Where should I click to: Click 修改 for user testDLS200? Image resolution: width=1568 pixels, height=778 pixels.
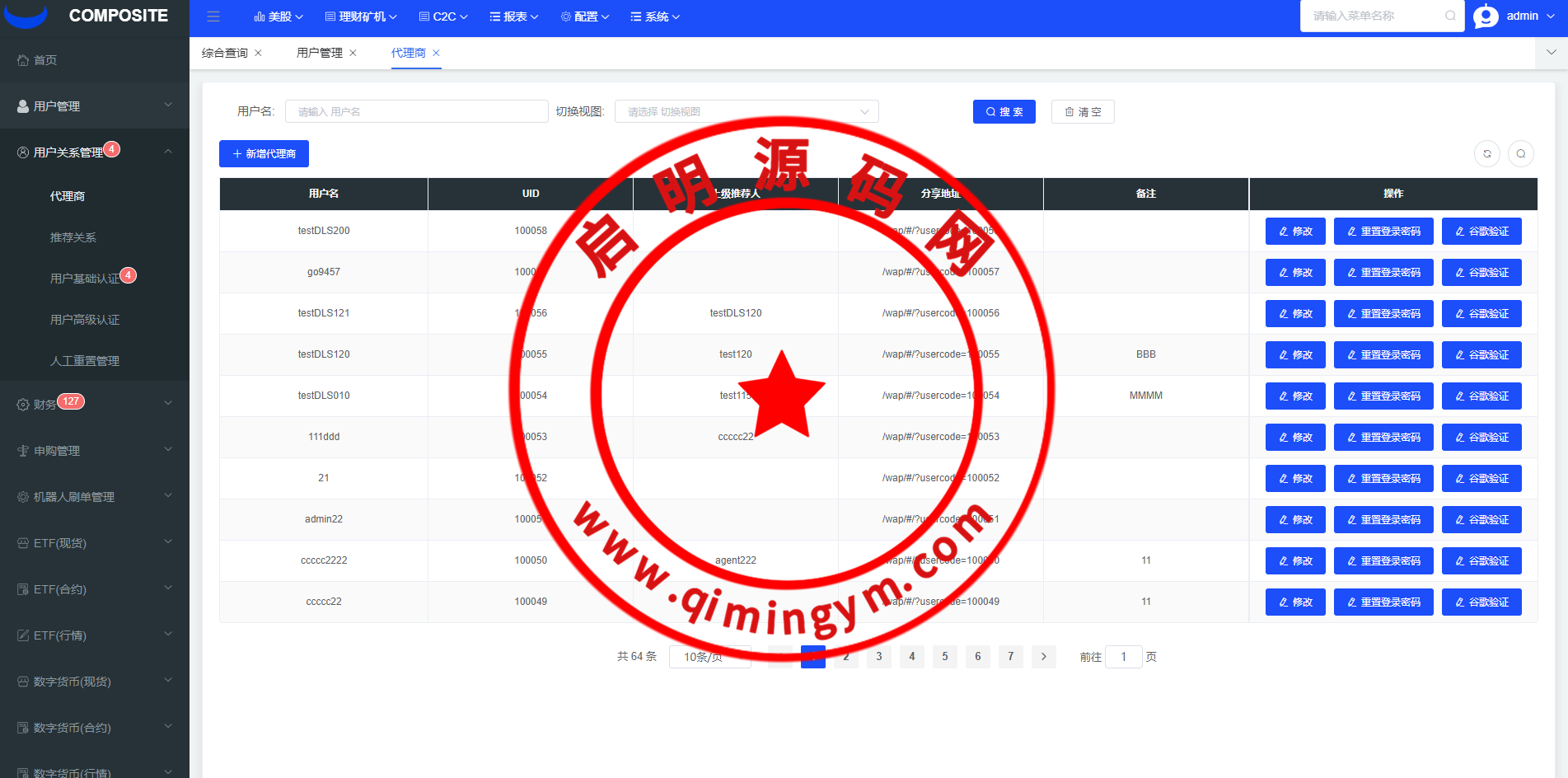point(1294,232)
